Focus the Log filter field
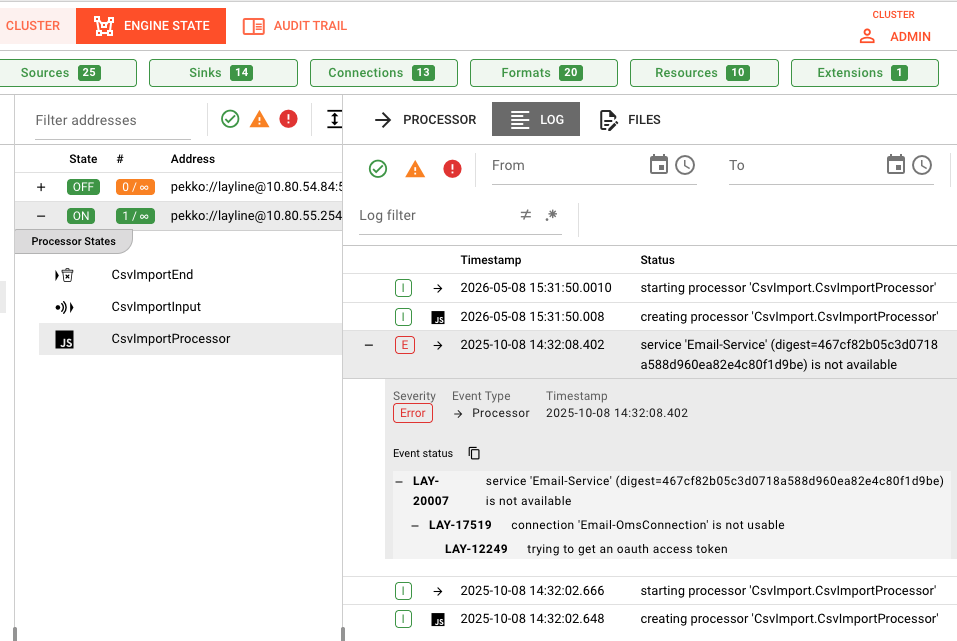Screen dimensions: 957x641 [x=435, y=215]
